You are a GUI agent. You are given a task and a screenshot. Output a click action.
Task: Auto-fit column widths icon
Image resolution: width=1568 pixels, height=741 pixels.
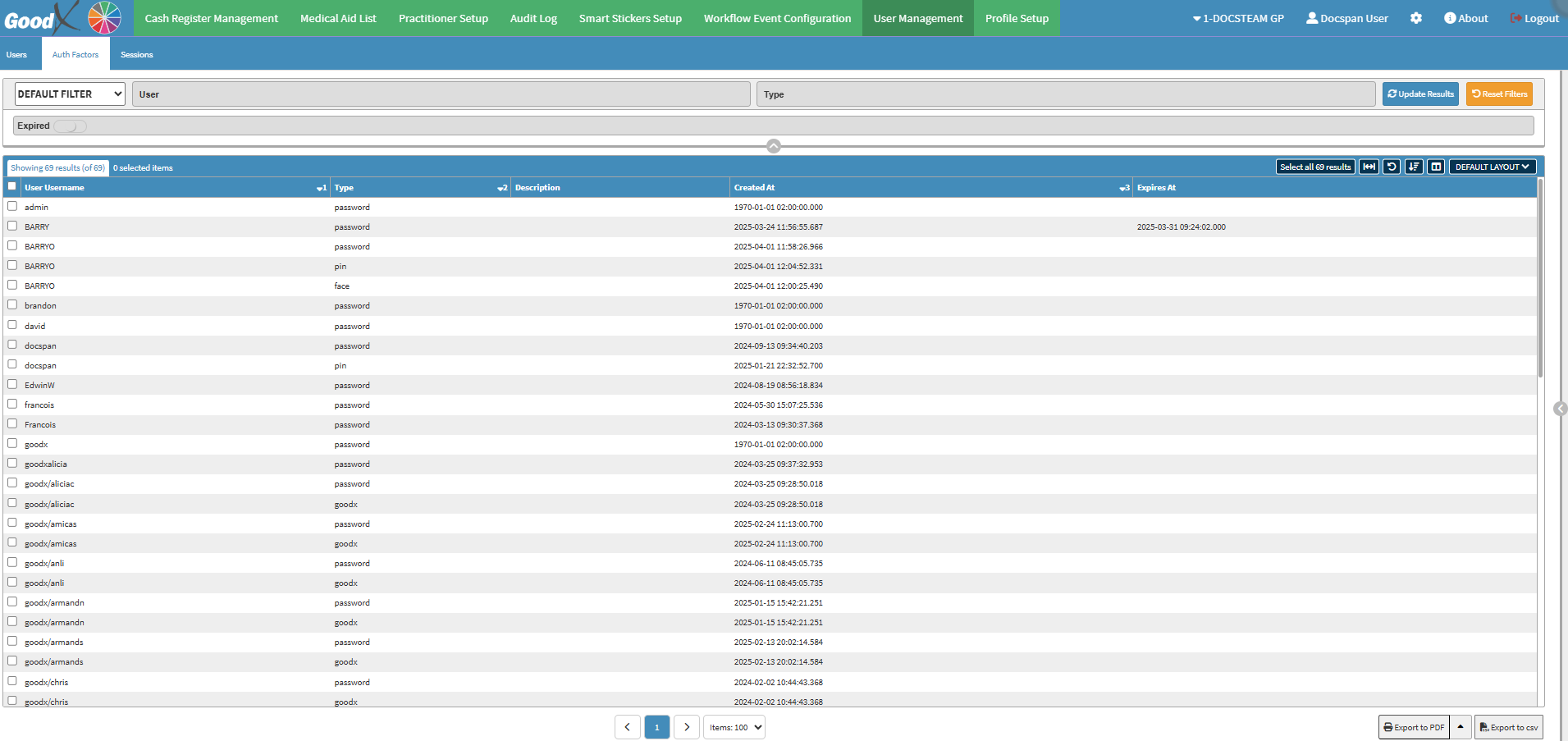[1369, 167]
